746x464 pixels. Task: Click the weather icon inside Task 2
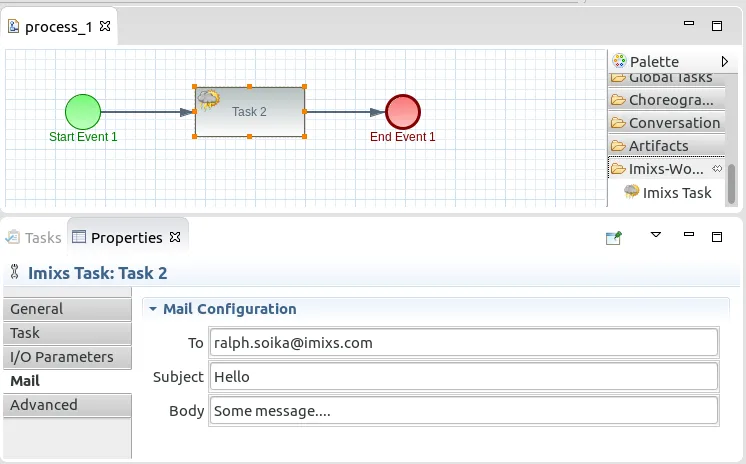208,99
